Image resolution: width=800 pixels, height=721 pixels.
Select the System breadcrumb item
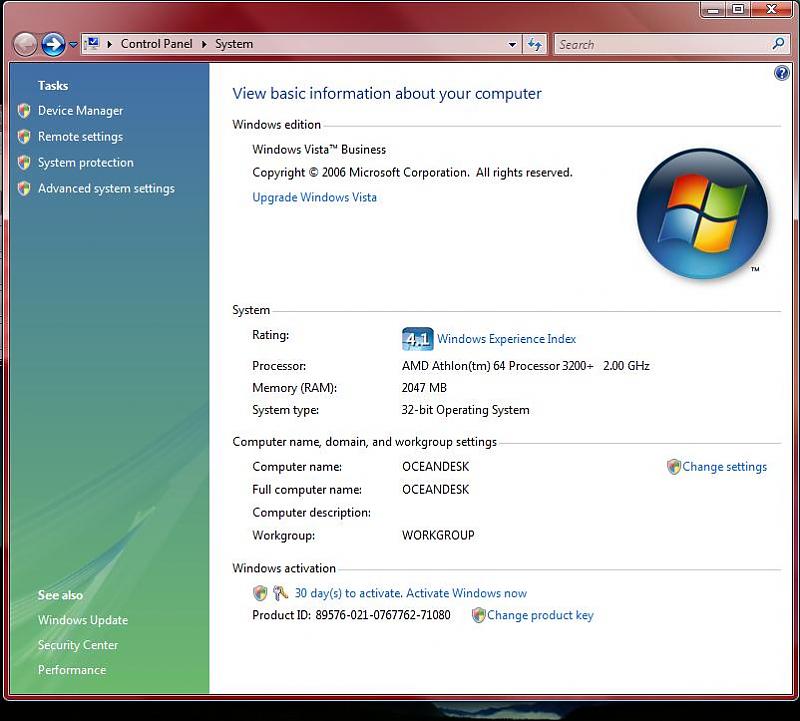tap(234, 44)
